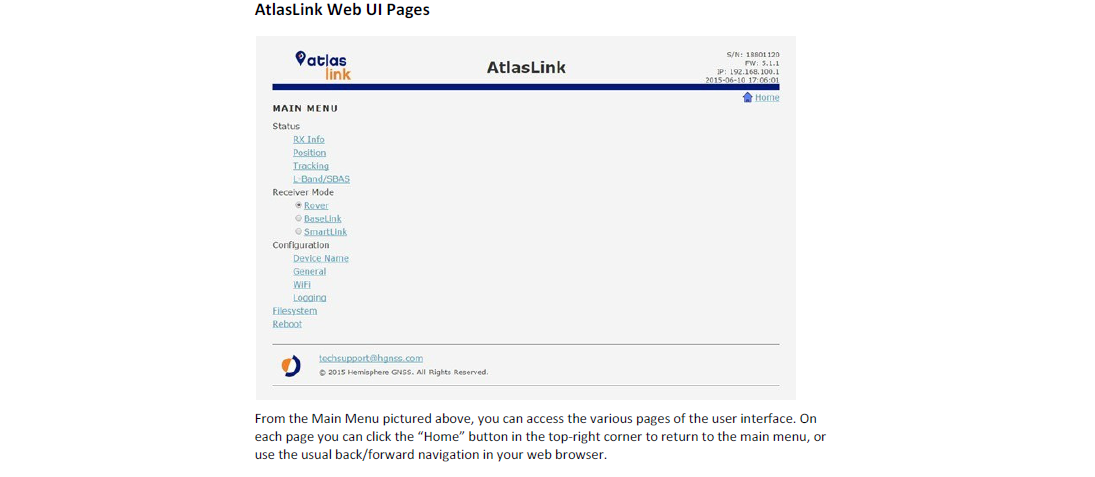Click the techsupport@hgnss.com email link
Image resolution: width=1095 pixels, height=477 pixels.
coord(370,358)
